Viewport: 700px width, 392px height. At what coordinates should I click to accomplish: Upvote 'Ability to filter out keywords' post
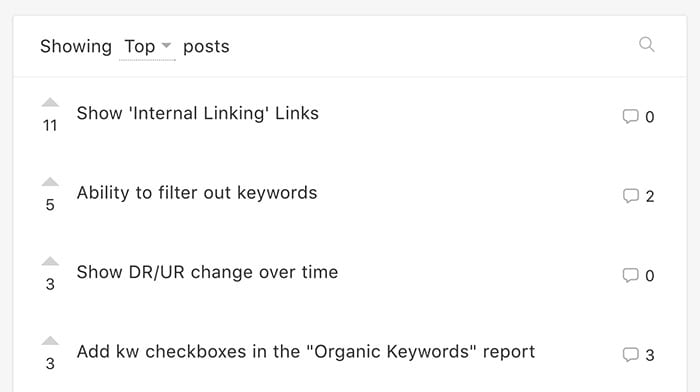point(50,181)
